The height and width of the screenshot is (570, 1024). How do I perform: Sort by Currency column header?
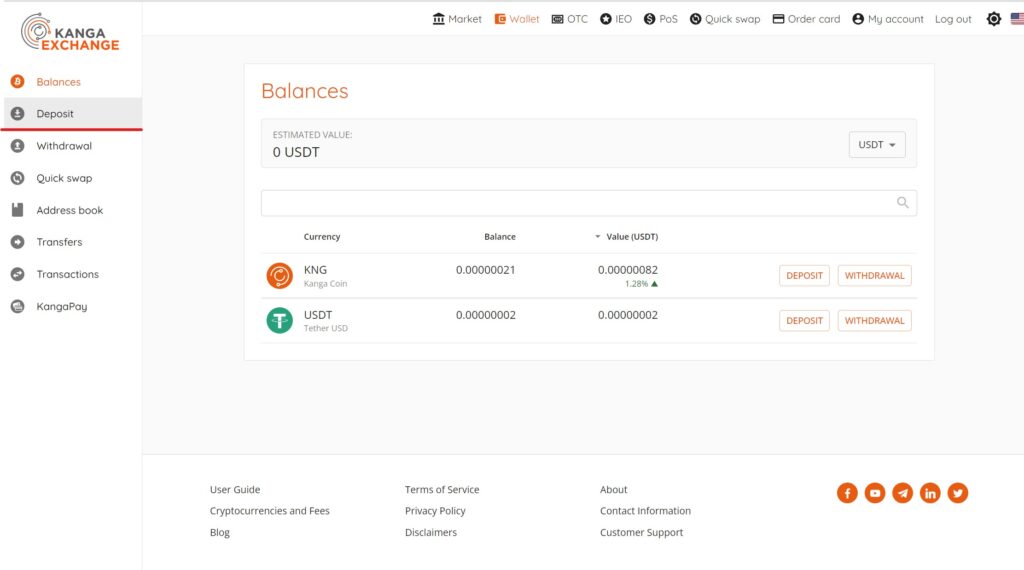tap(321, 236)
